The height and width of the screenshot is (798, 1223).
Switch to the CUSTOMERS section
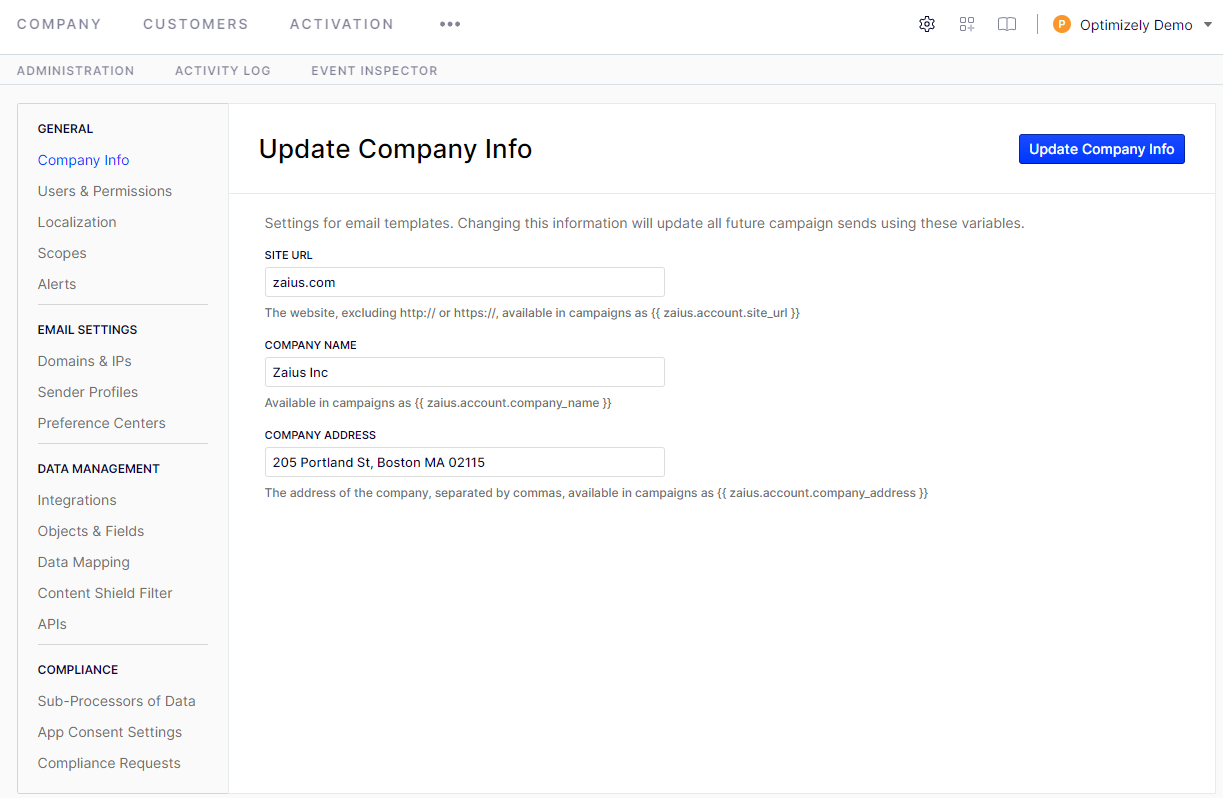pos(195,23)
